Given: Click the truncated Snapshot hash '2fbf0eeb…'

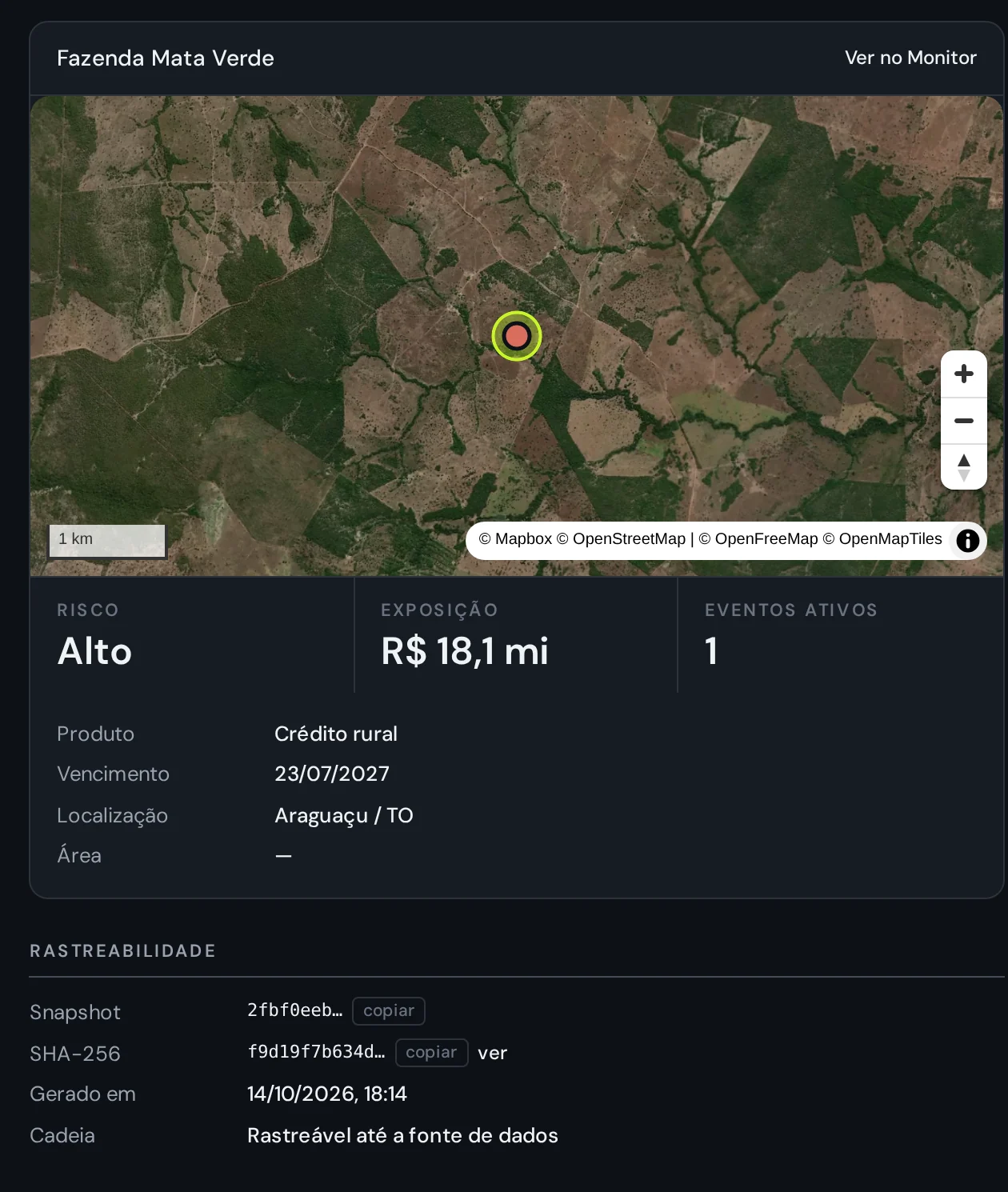Looking at the screenshot, I should 295,1010.
